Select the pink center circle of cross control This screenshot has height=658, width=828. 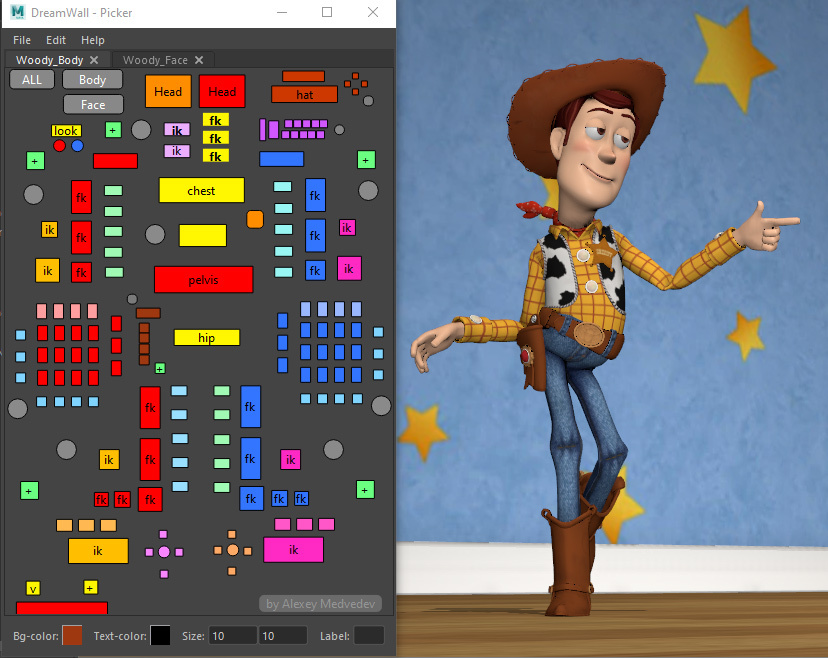(164, 552)
